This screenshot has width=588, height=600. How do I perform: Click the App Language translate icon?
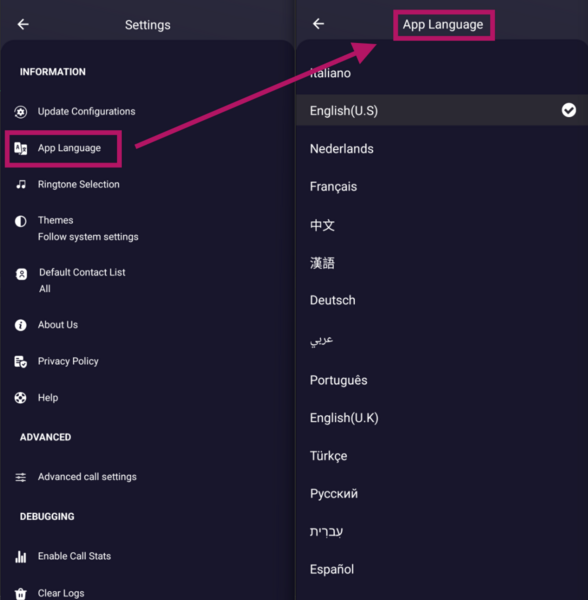pyautogui.click(x=21, y=148)
